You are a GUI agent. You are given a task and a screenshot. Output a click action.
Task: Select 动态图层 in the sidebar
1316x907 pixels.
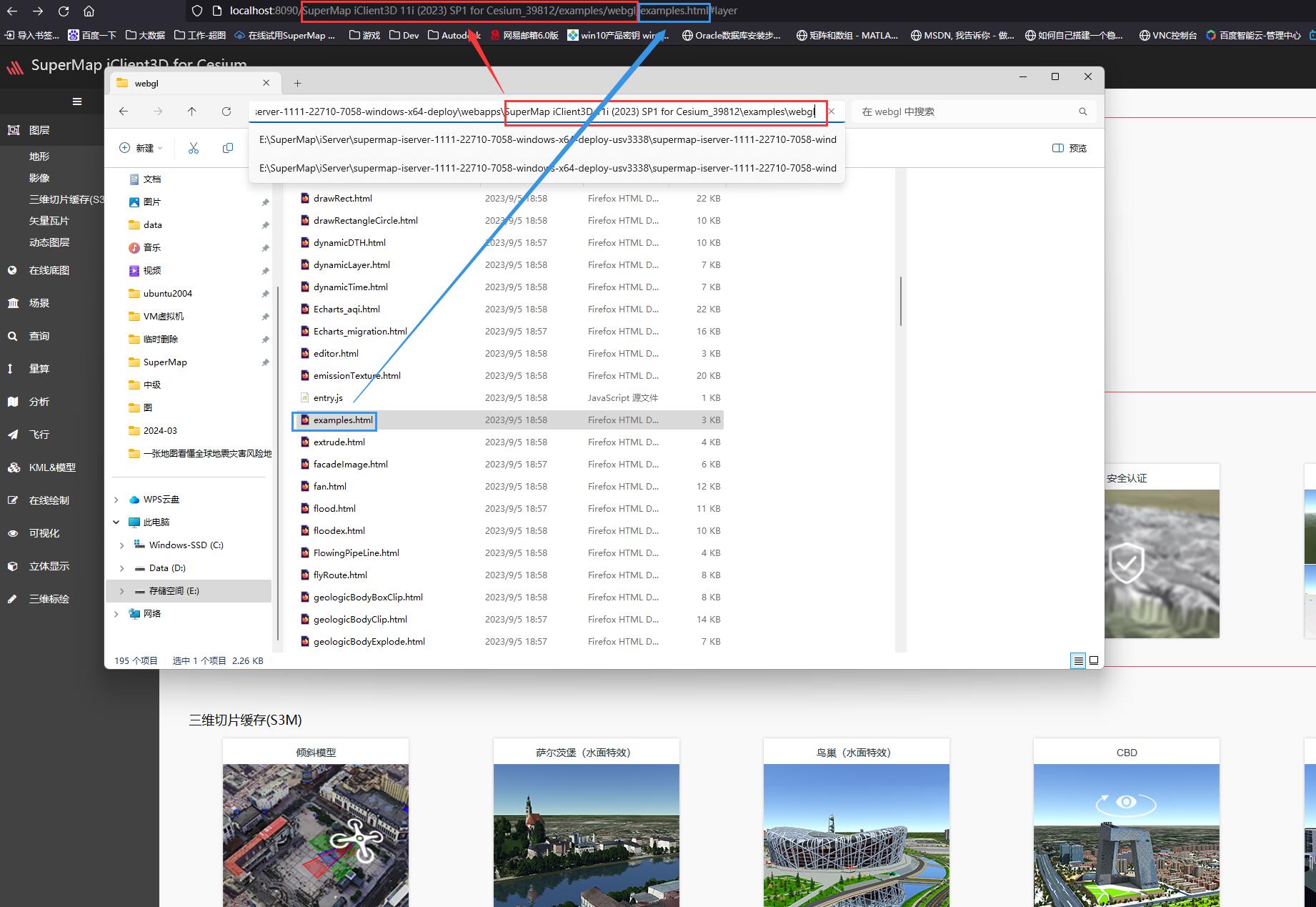click(x=49, y=242)
